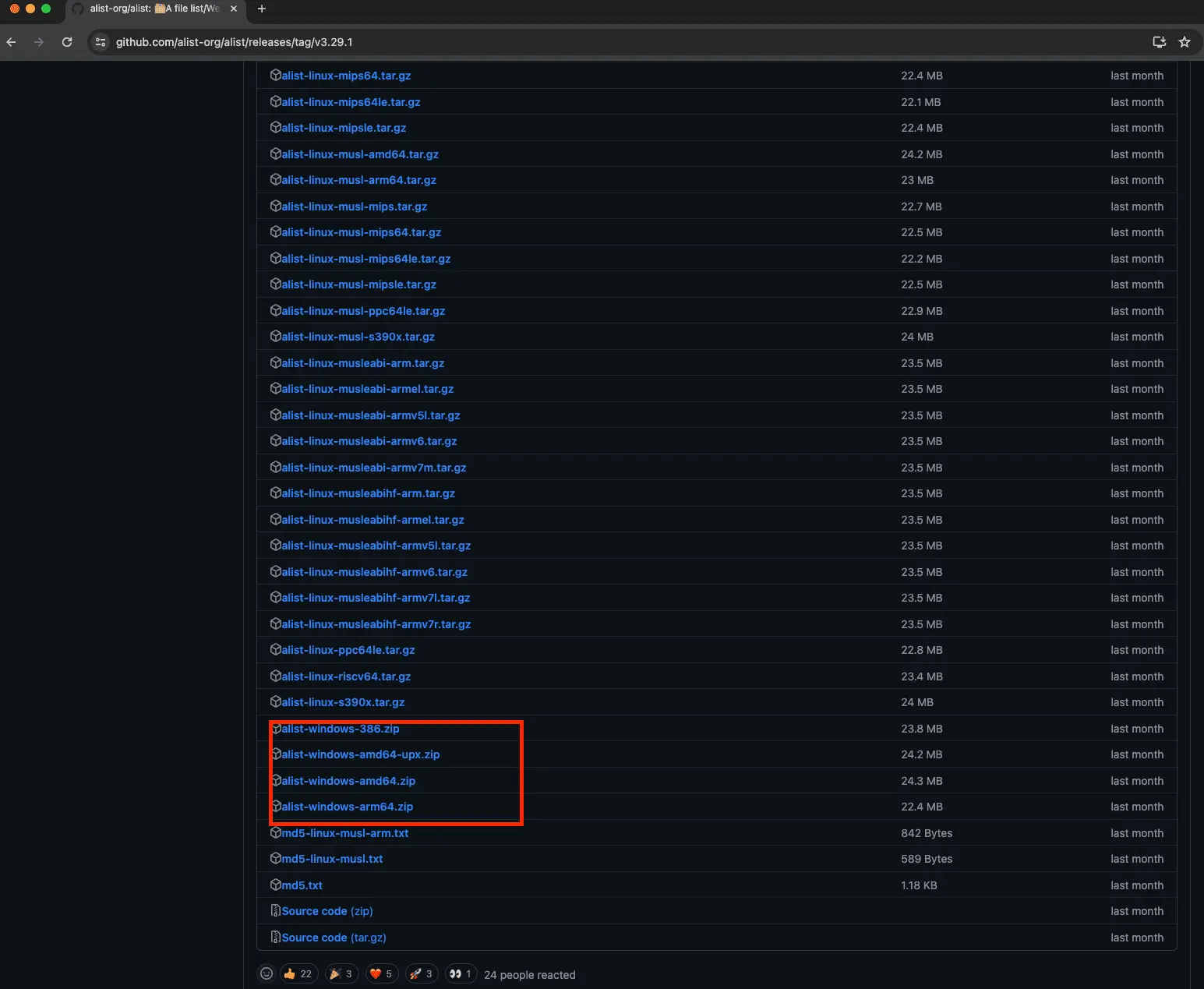Reload the page with refresh icon

point(67,42)
